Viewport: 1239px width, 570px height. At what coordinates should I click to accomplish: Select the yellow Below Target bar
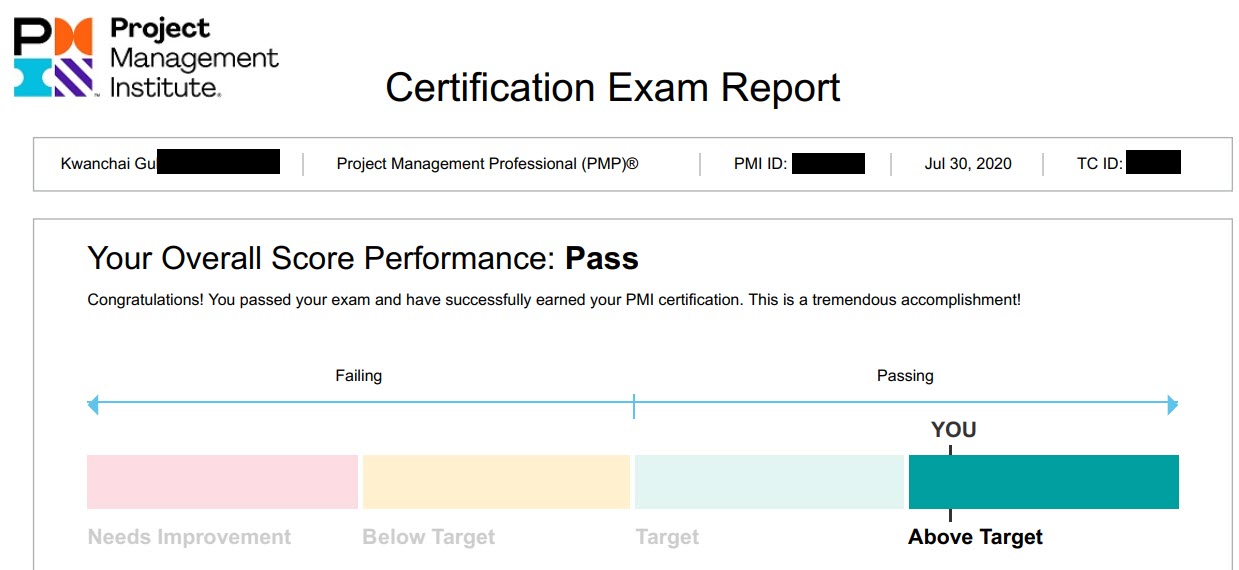(496, 482)
